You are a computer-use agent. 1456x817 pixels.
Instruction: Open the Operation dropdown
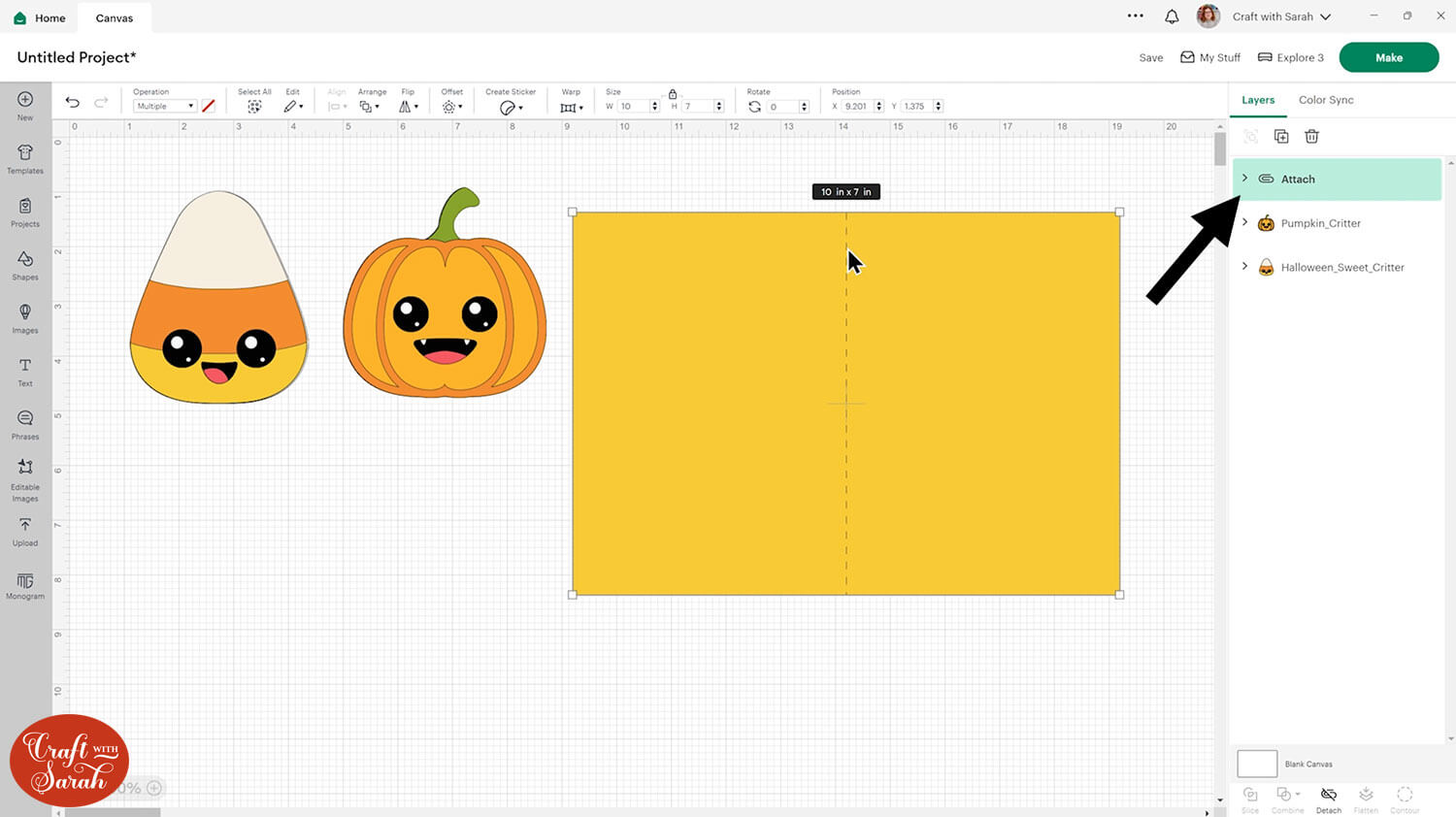point(164,106)
